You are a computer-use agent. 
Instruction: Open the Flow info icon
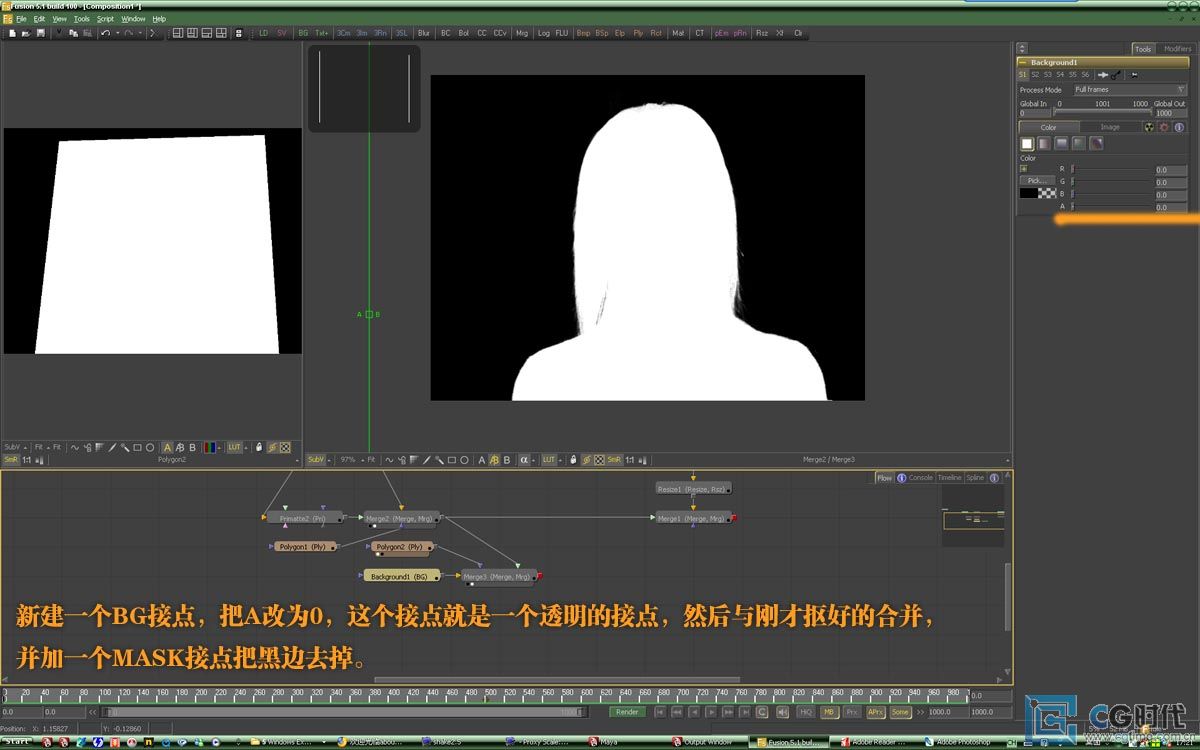(x=902, y=478)
